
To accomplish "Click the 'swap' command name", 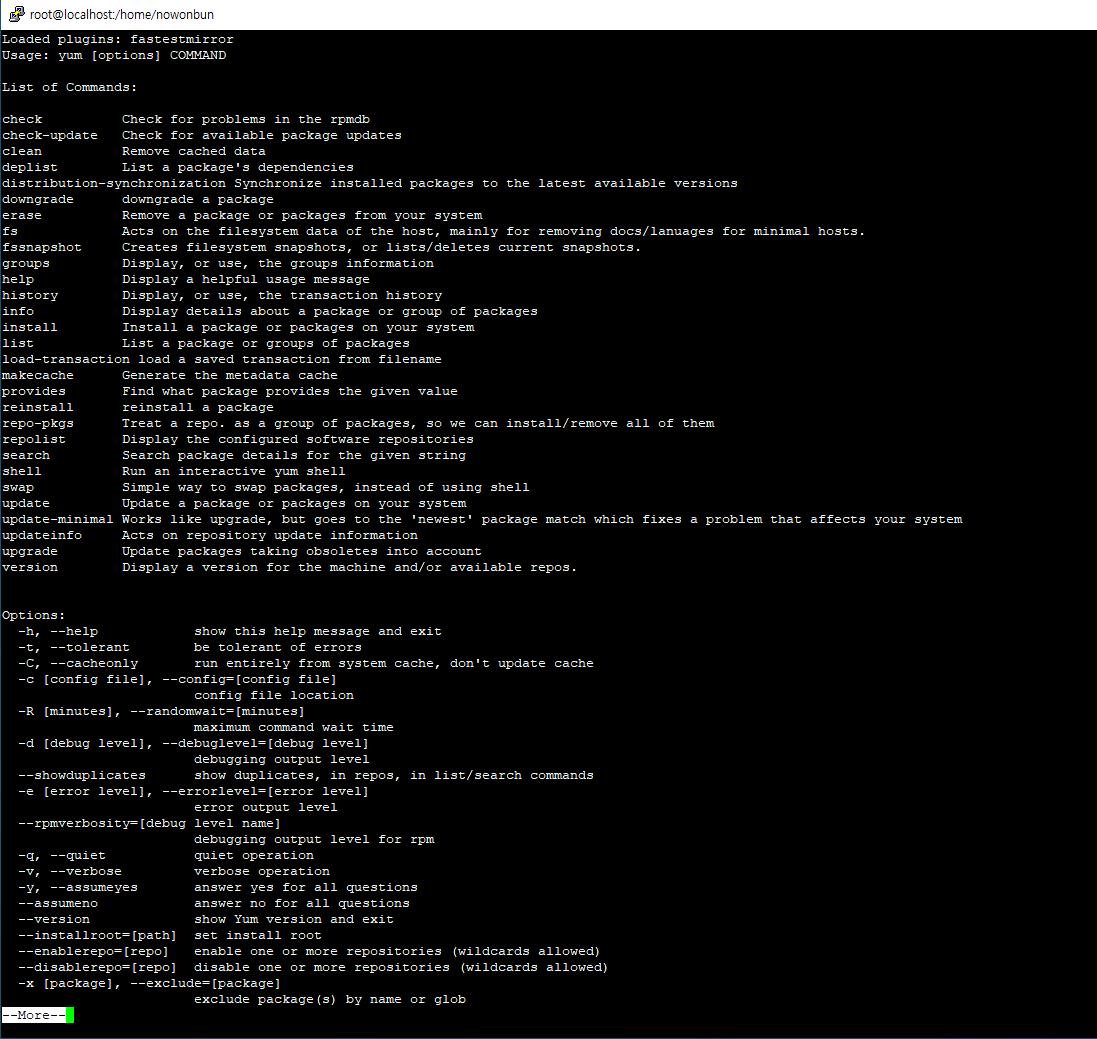I will [x=18, y=488].
